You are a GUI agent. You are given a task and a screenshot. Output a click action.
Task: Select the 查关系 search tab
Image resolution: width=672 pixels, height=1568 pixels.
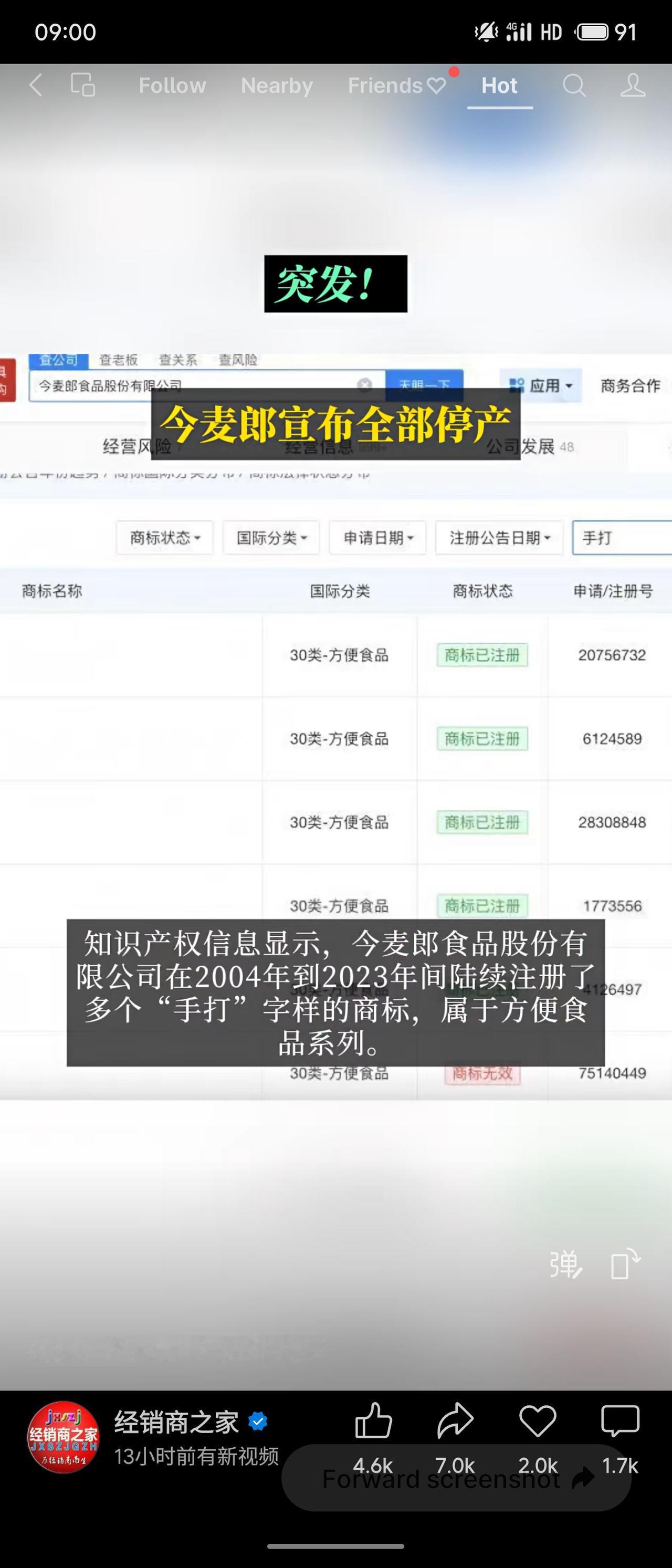click(178, 360)
